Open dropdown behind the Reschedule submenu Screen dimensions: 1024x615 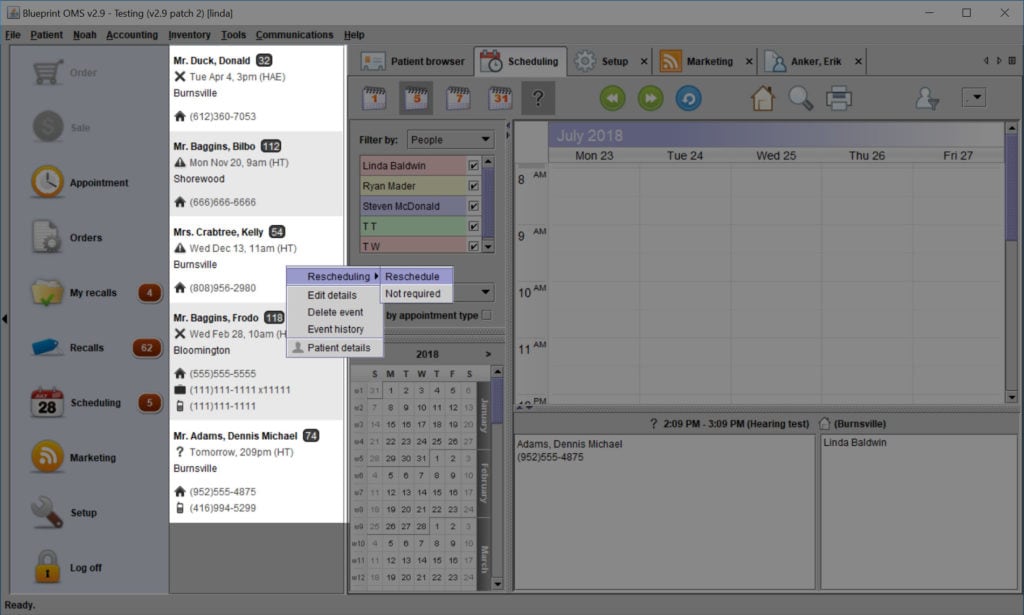point(485,292)
